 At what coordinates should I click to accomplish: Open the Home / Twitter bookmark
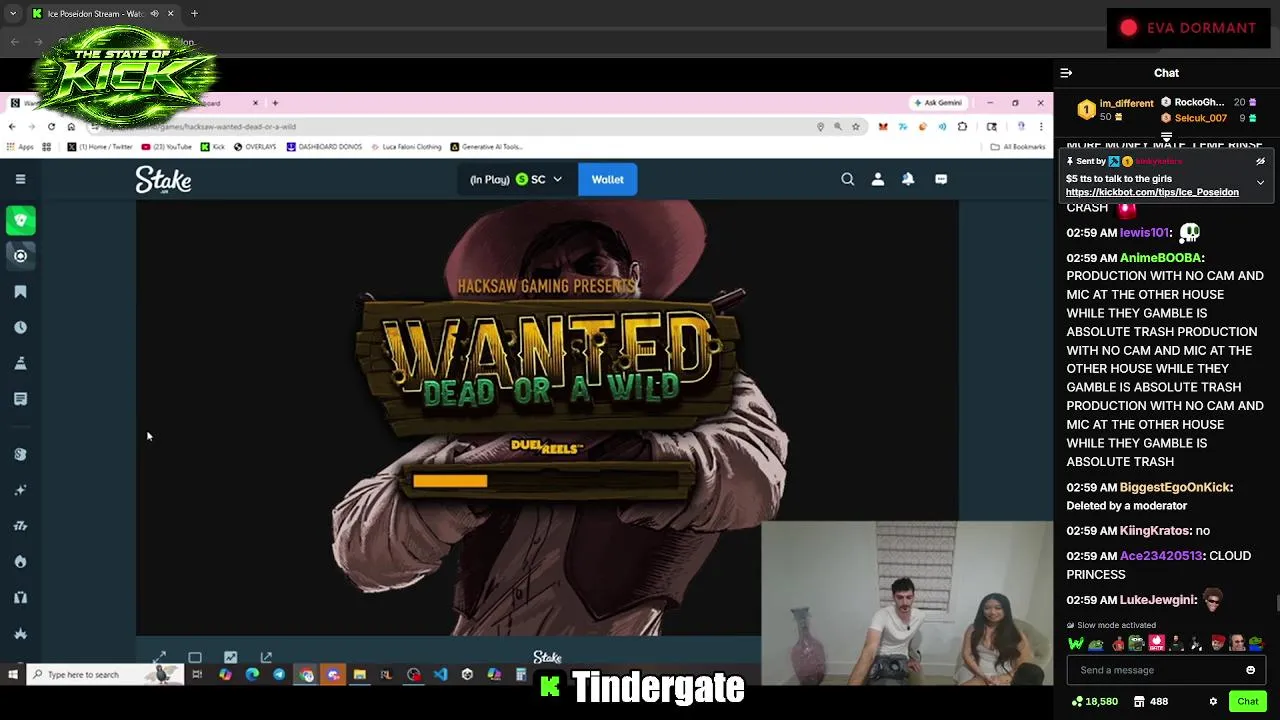click(100, 147)
